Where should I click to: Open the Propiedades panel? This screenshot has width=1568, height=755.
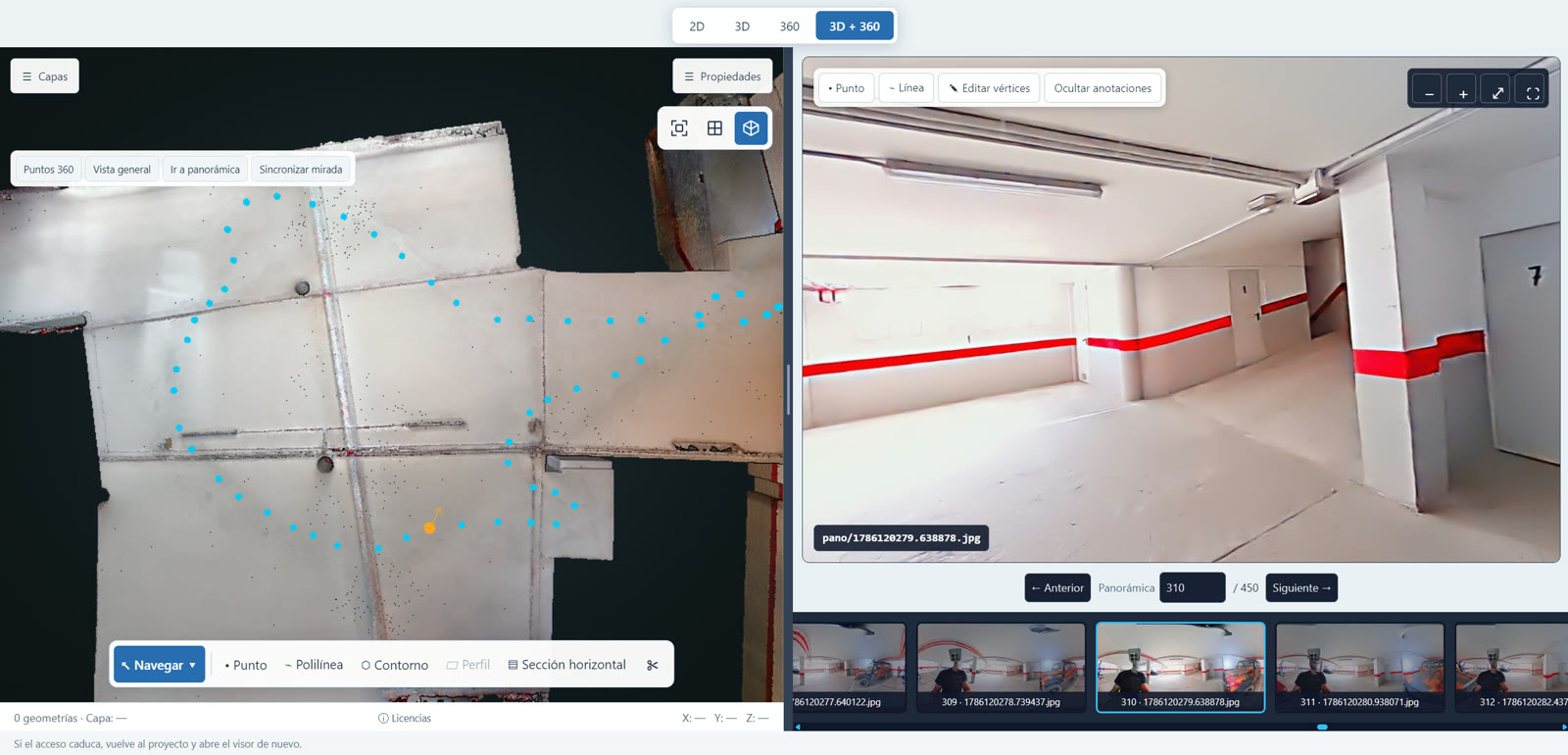(x=722, y=76)
